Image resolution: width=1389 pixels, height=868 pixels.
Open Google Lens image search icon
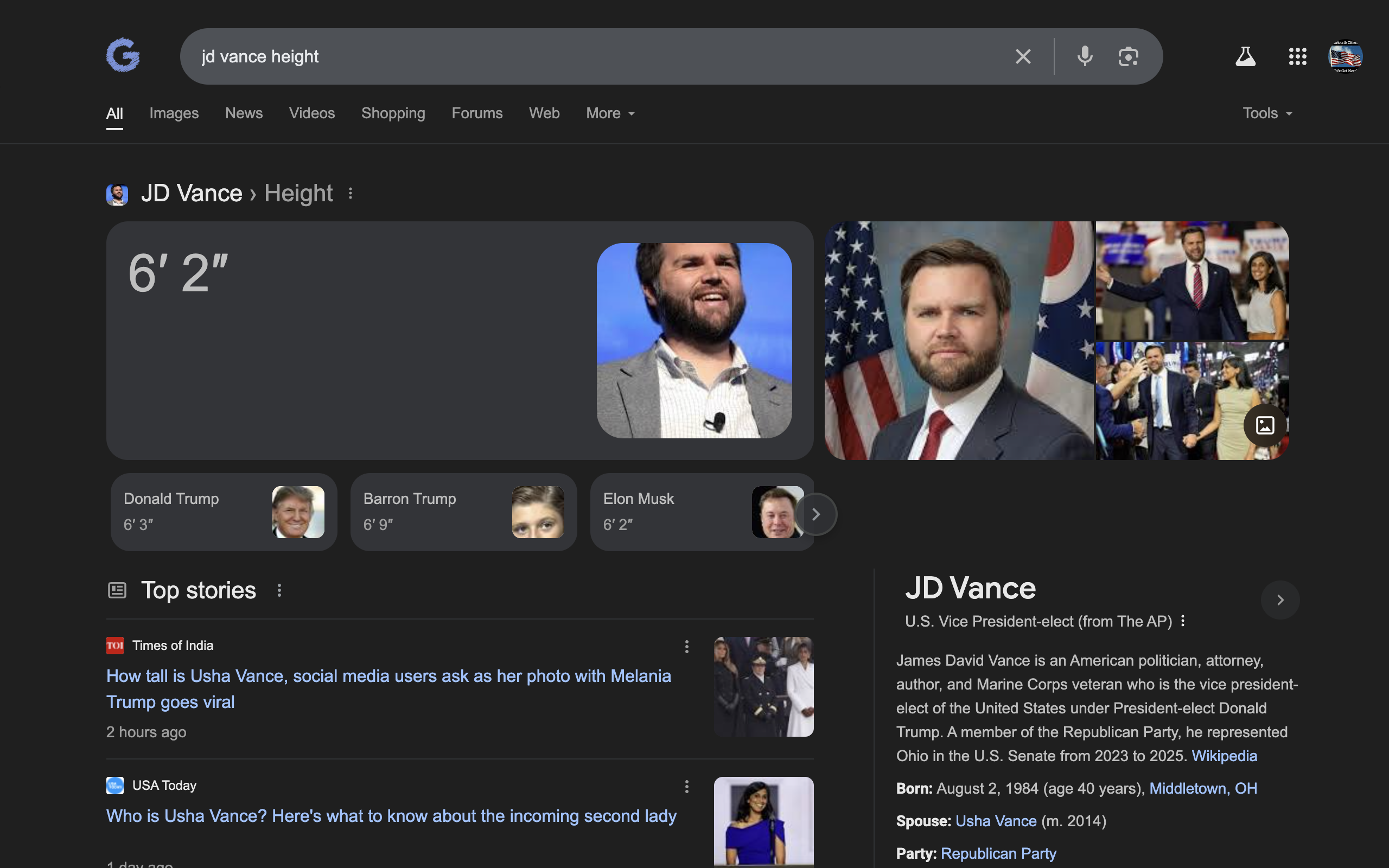[1128, 56]
